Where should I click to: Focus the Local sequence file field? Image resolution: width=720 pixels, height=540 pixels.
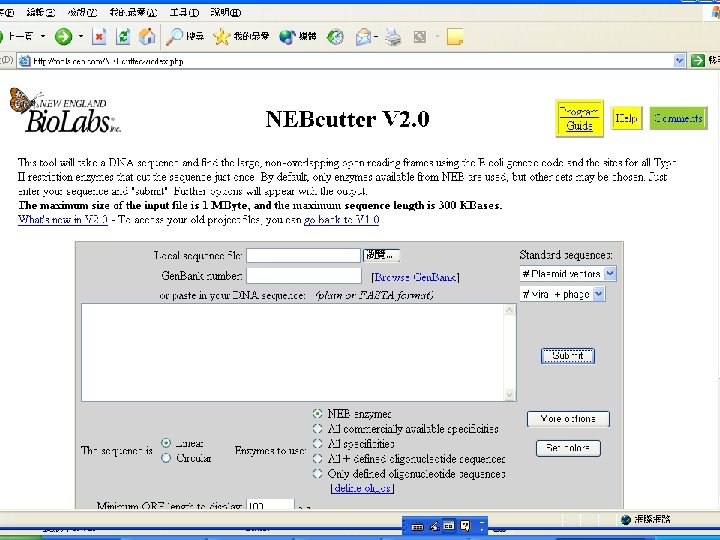[304, 255]
